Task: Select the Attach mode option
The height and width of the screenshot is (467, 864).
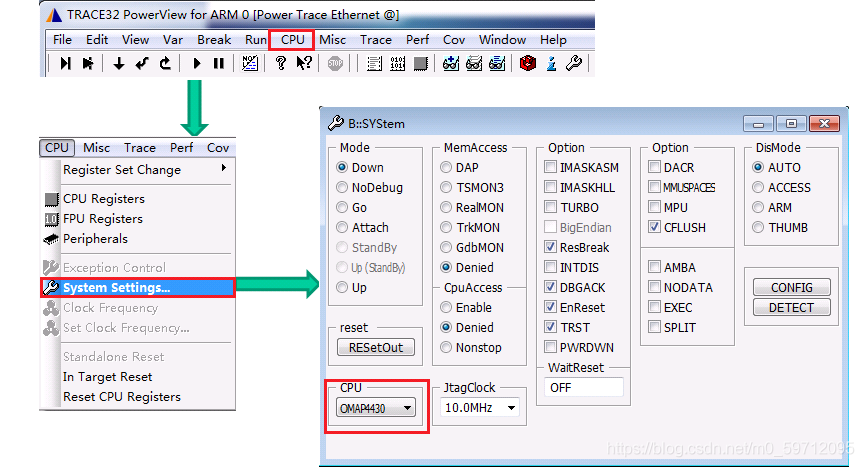Action: click(342, 227)
